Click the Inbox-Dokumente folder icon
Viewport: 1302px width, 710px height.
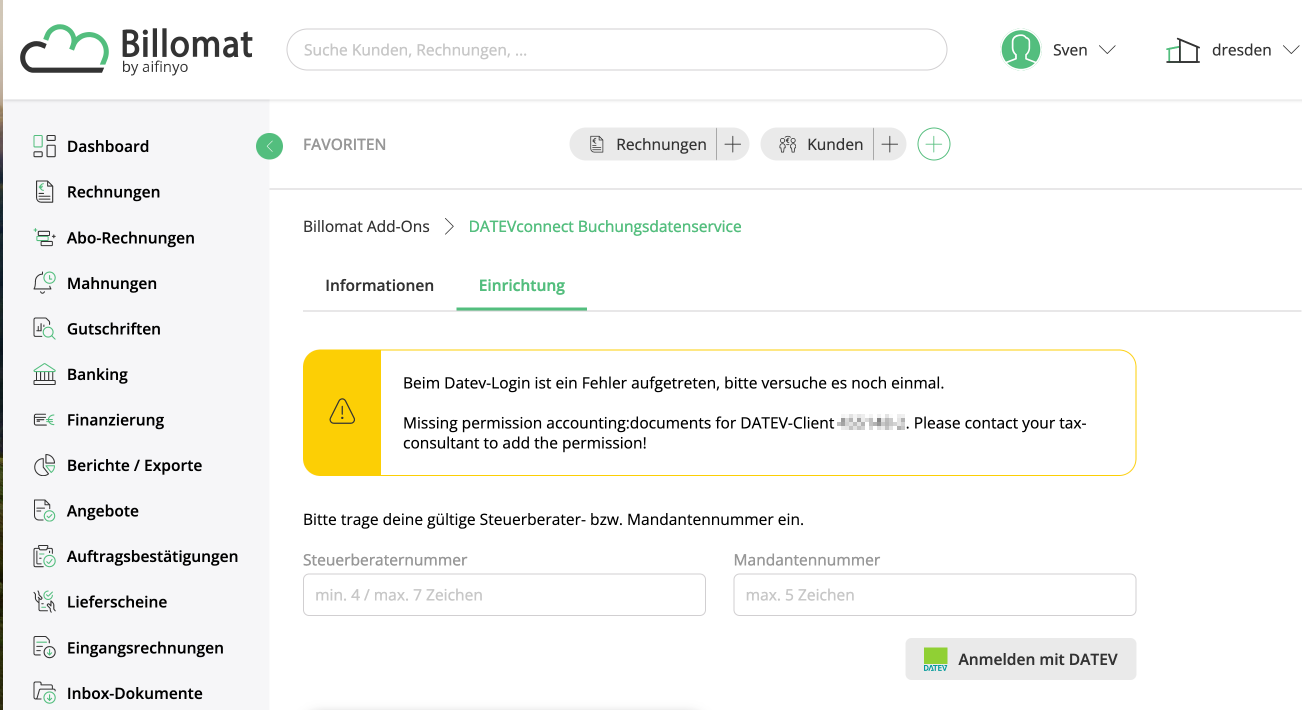pos(44,692)
